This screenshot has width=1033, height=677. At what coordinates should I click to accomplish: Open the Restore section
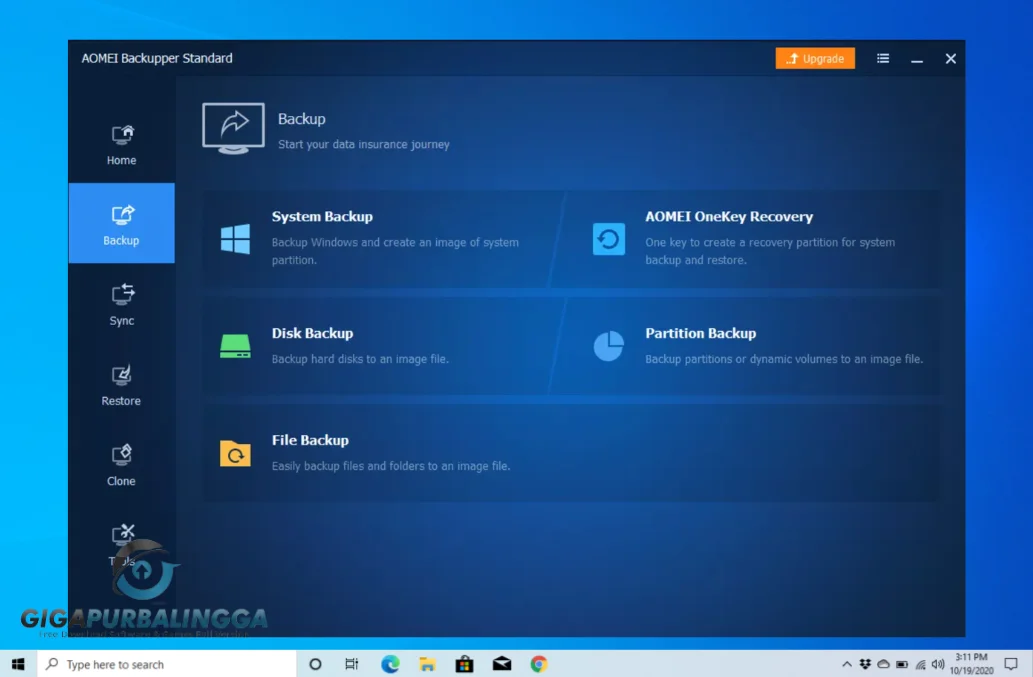tap(121, 385)
